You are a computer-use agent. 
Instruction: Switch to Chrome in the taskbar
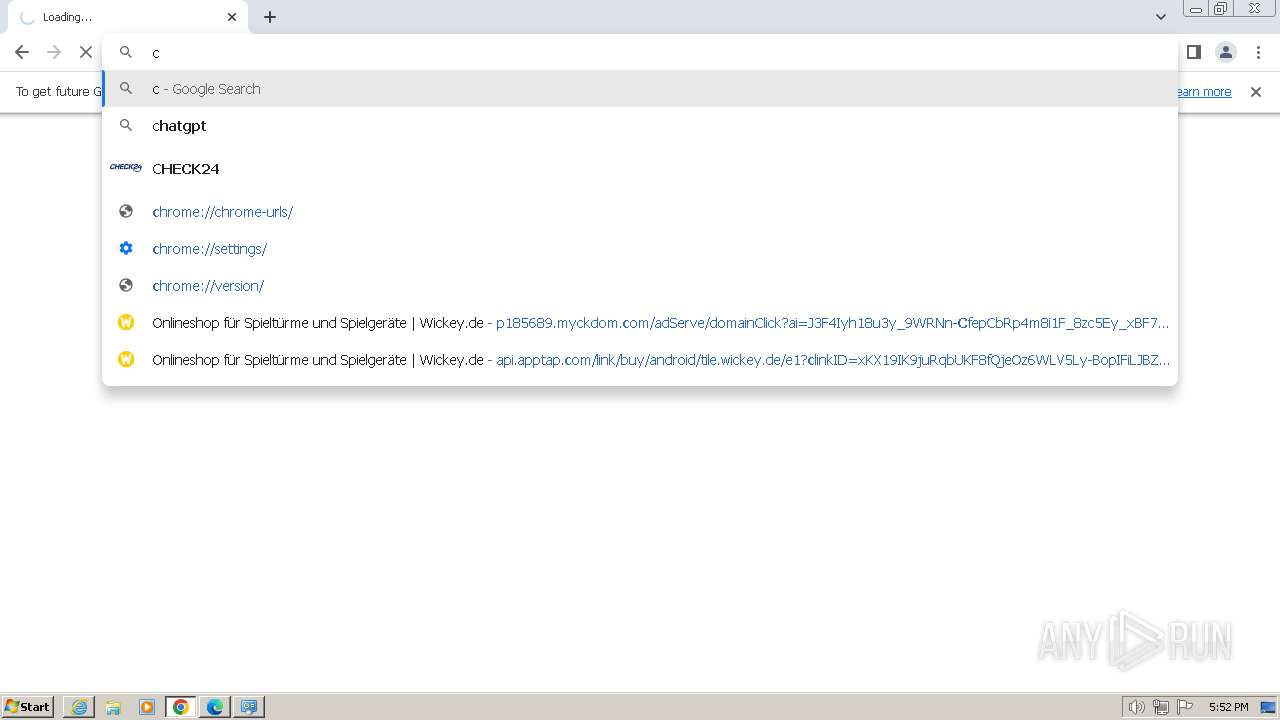[x=181, y=707]
